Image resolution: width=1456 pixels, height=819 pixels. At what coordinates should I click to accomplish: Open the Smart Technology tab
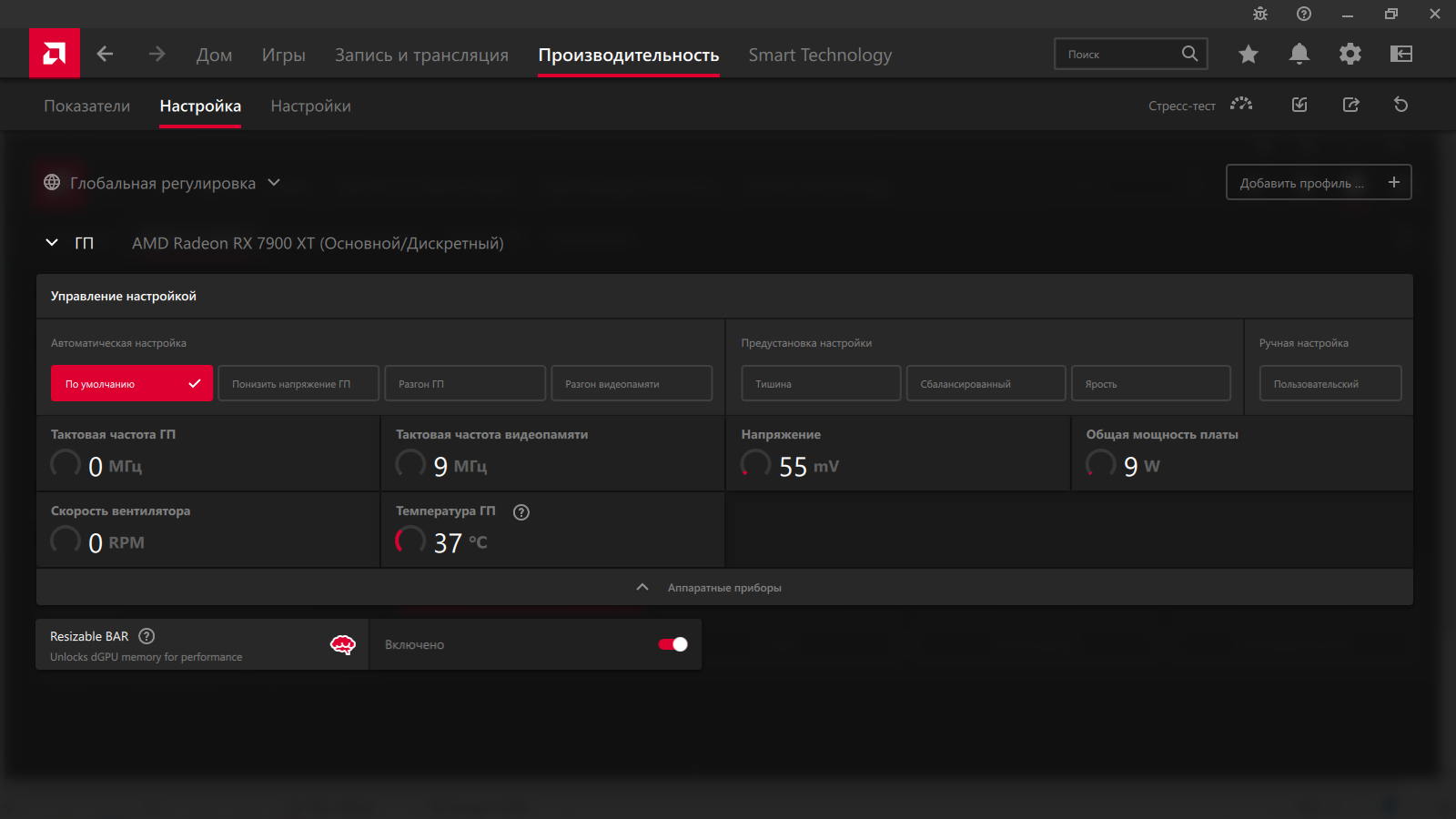[x=820, y=55]
